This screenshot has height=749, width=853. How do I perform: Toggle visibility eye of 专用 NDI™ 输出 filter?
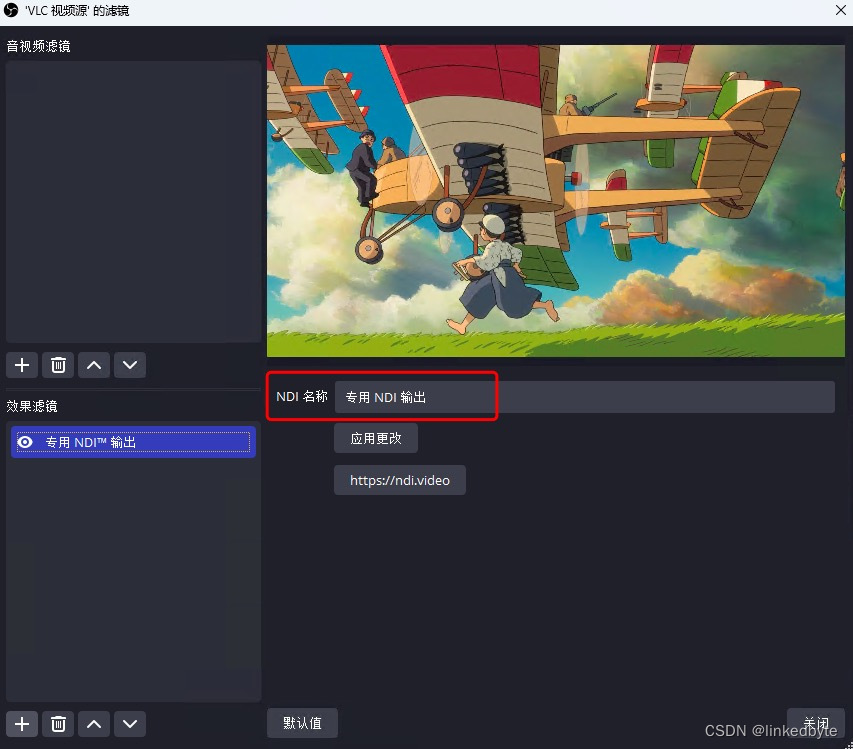point(25,442)
